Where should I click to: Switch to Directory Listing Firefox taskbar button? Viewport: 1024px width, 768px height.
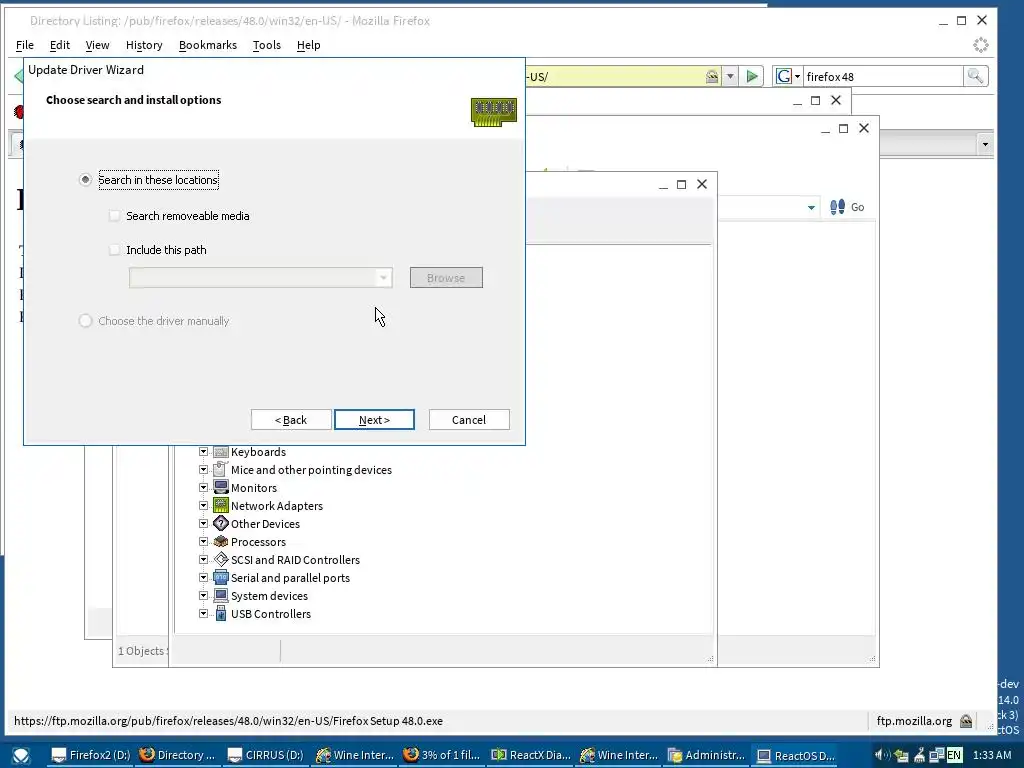pos(178,756)
